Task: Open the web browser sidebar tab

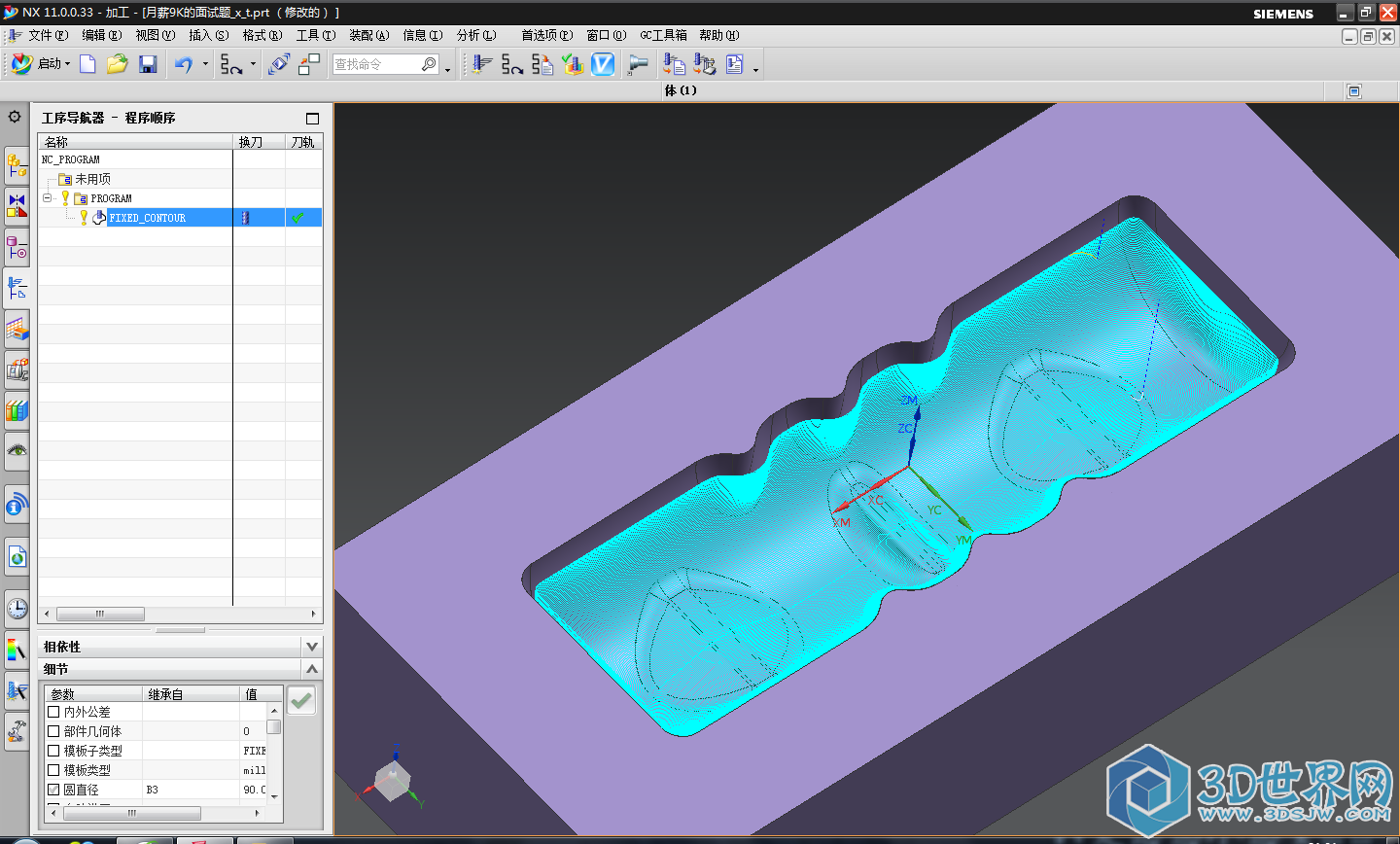Action: 17,557
